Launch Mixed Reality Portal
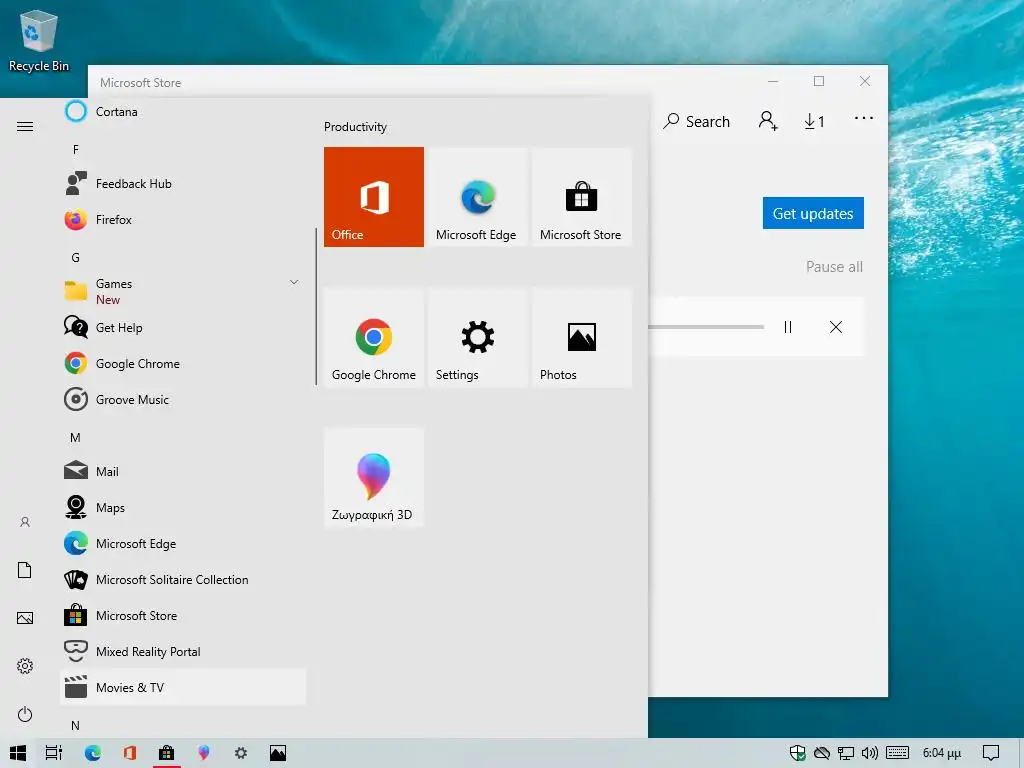This screenshot has height=768, width=1024. coord(183,651)
